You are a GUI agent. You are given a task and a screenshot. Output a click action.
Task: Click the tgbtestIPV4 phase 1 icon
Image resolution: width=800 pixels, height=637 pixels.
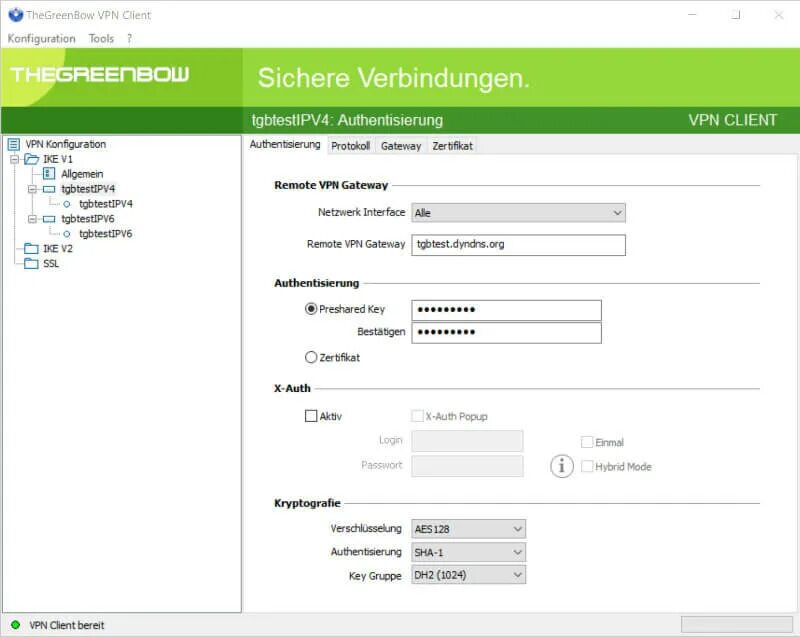click(x=49, y=189)
